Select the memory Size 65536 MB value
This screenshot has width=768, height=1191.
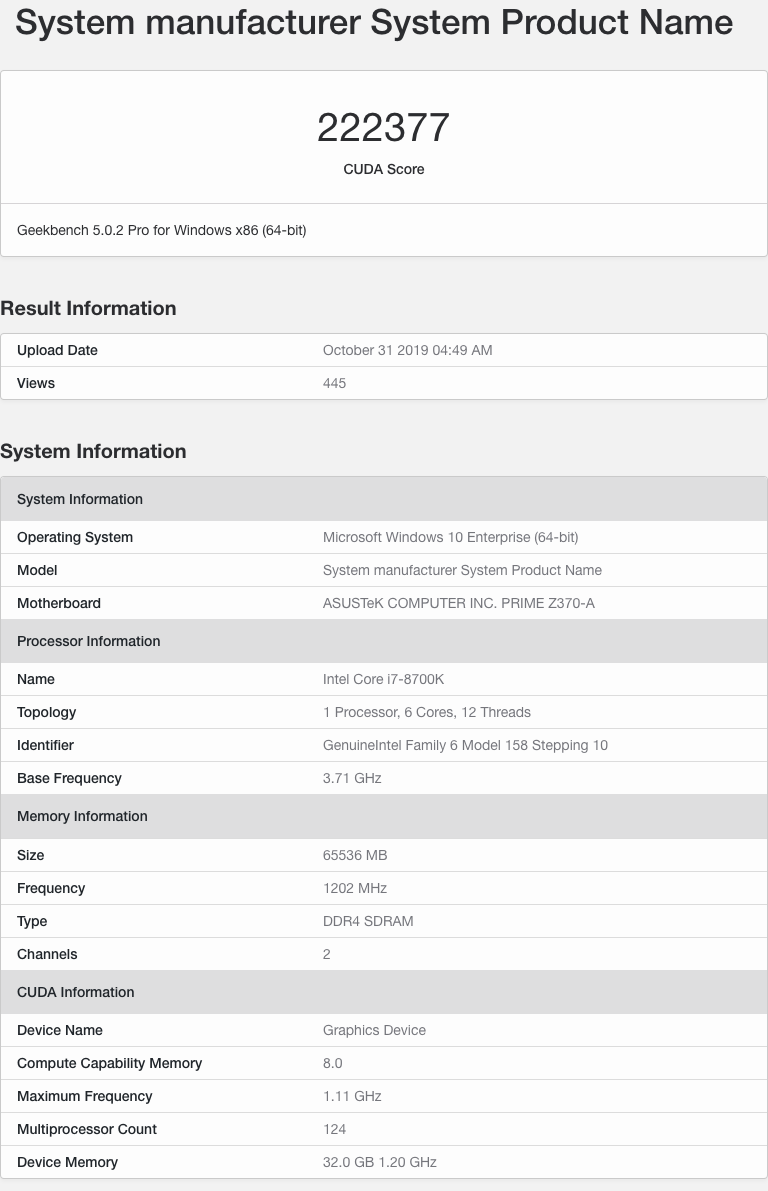(355, 855)
